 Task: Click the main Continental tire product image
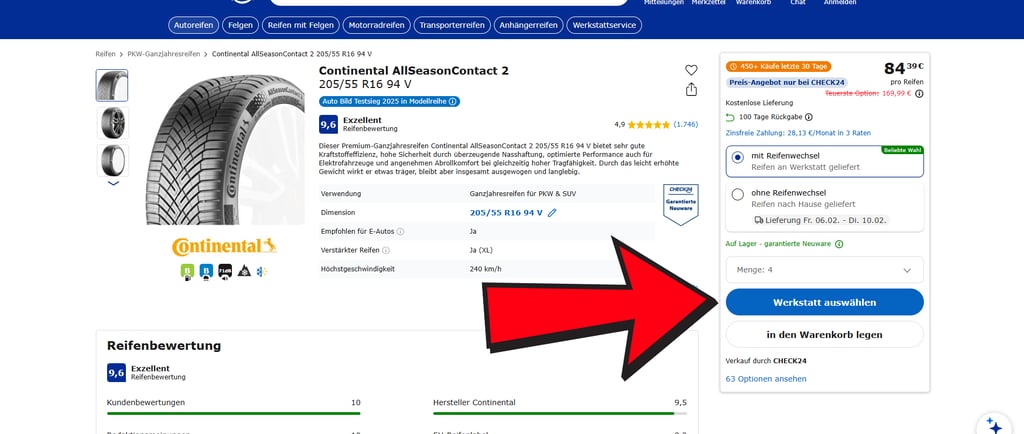(x=225, y=149)
